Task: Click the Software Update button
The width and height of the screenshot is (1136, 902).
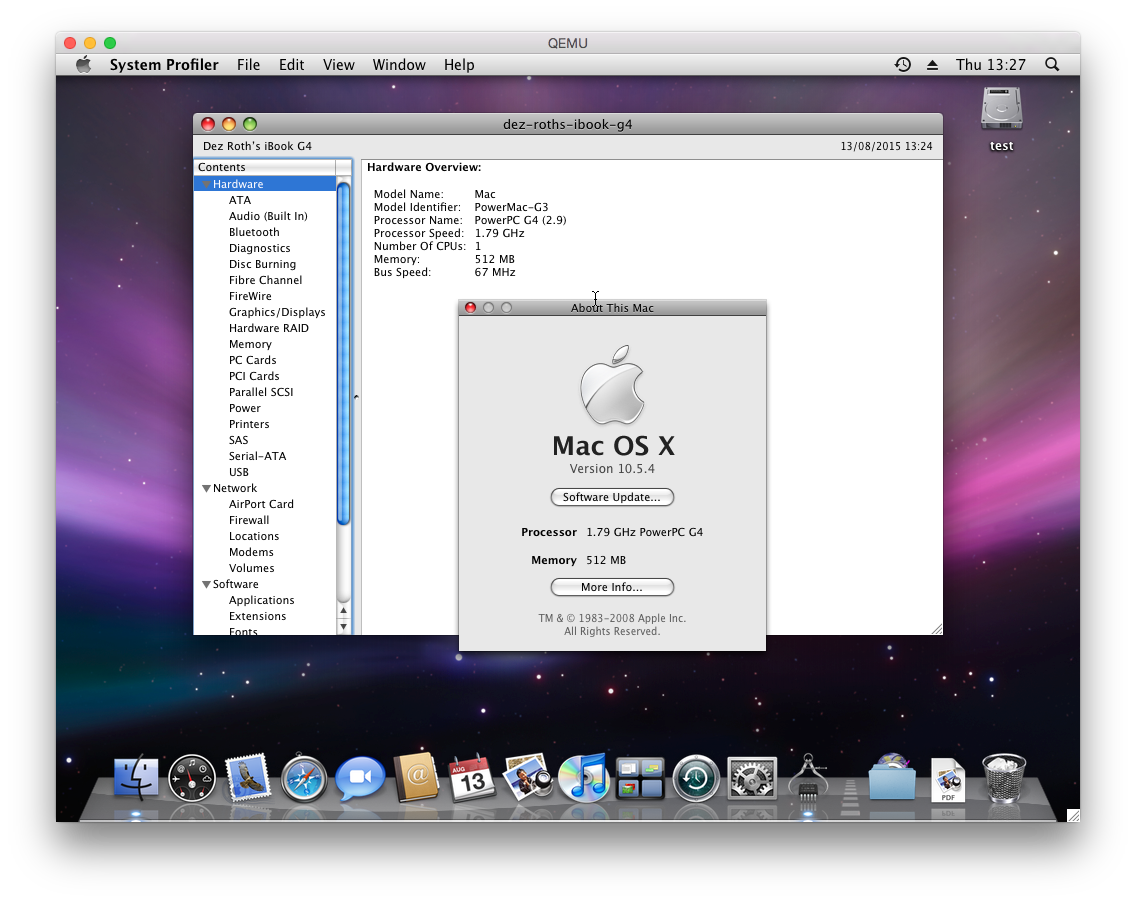Action: [612, 497]
